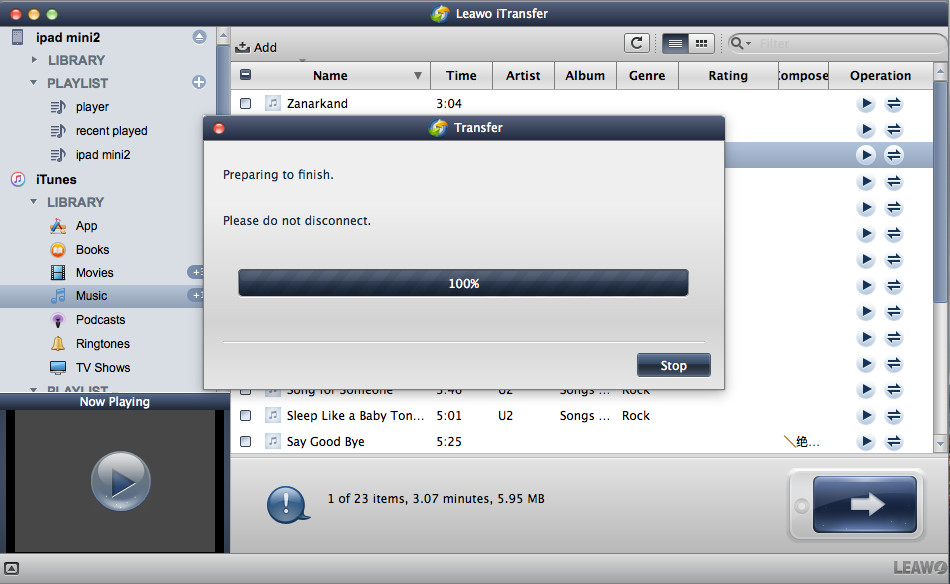Viewport: 950px width, 584px height.
Task: Stop the transfer in progress
Action: [x=673, y=365]
